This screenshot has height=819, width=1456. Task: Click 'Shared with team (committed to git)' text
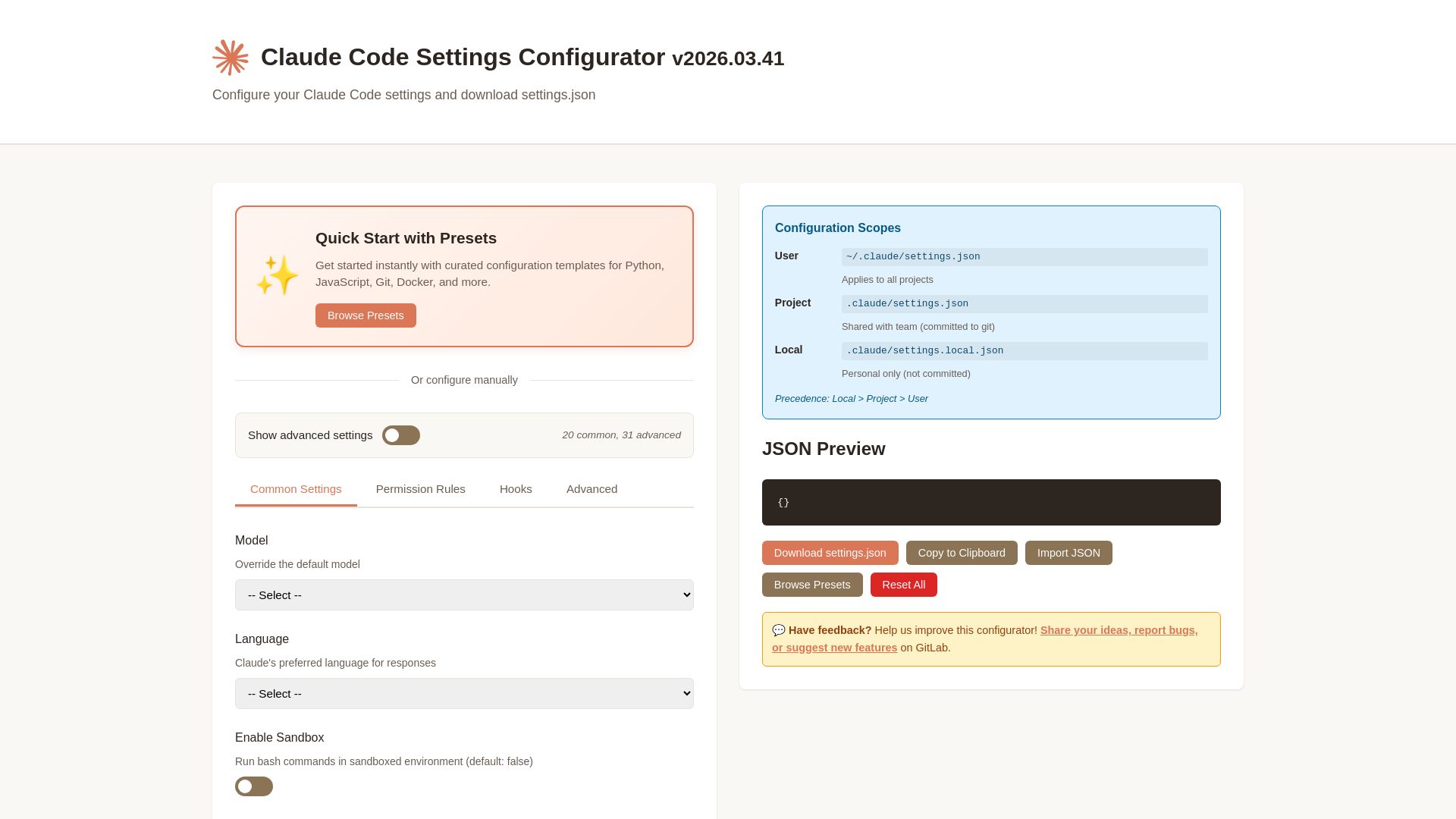pyautogui.click(x=918, y=327)
